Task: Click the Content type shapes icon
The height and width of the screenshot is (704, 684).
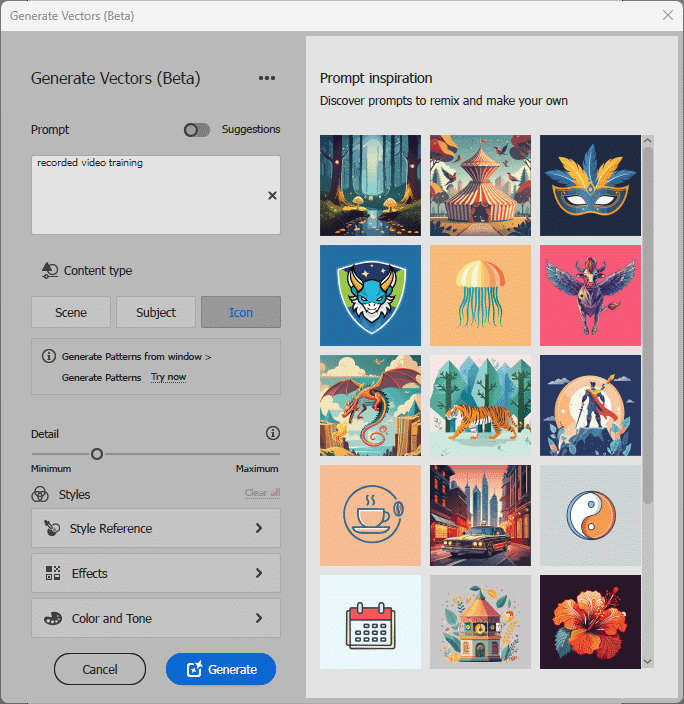Action: [x=49, y=270]
